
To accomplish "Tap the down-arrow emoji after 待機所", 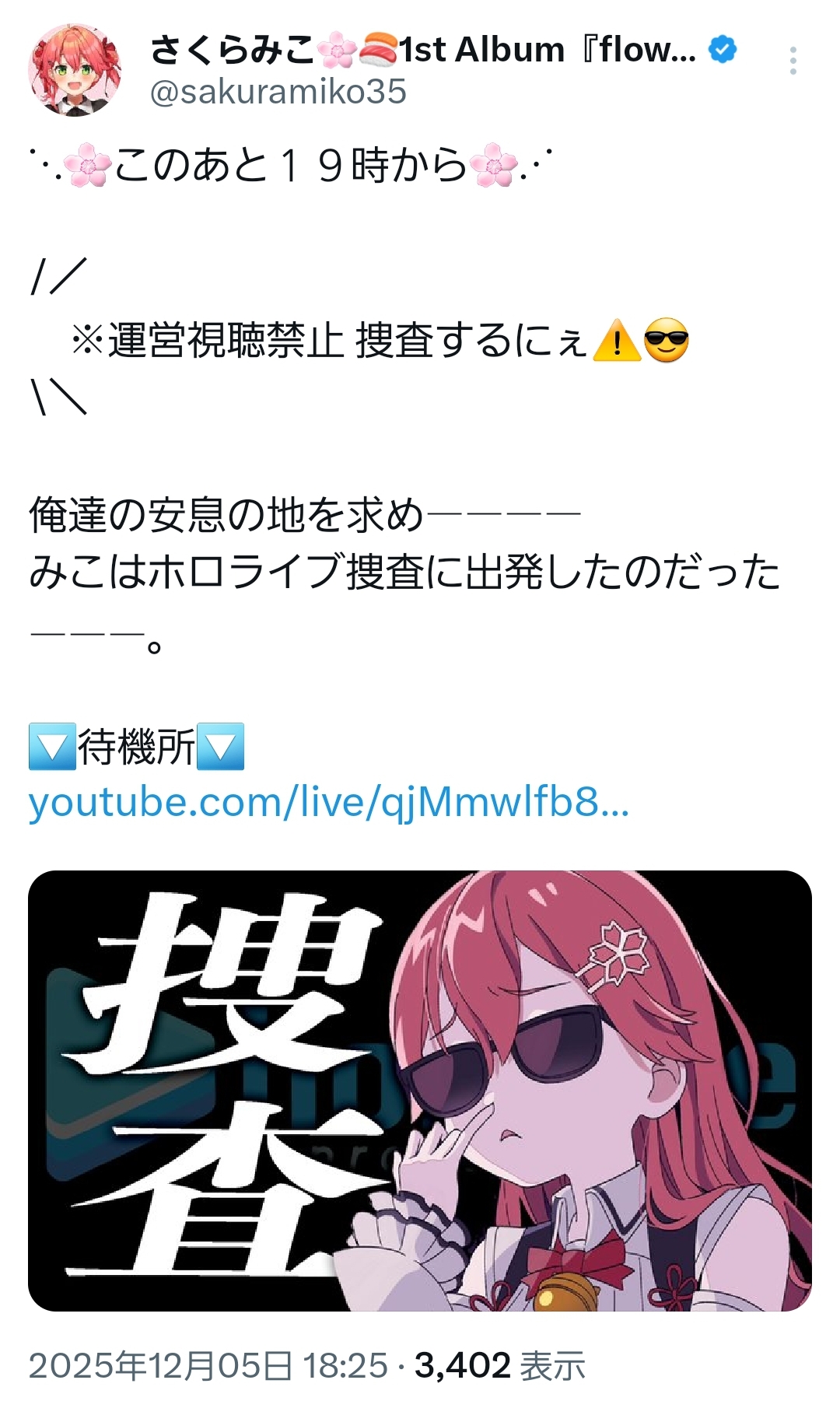I will [221, 746].
